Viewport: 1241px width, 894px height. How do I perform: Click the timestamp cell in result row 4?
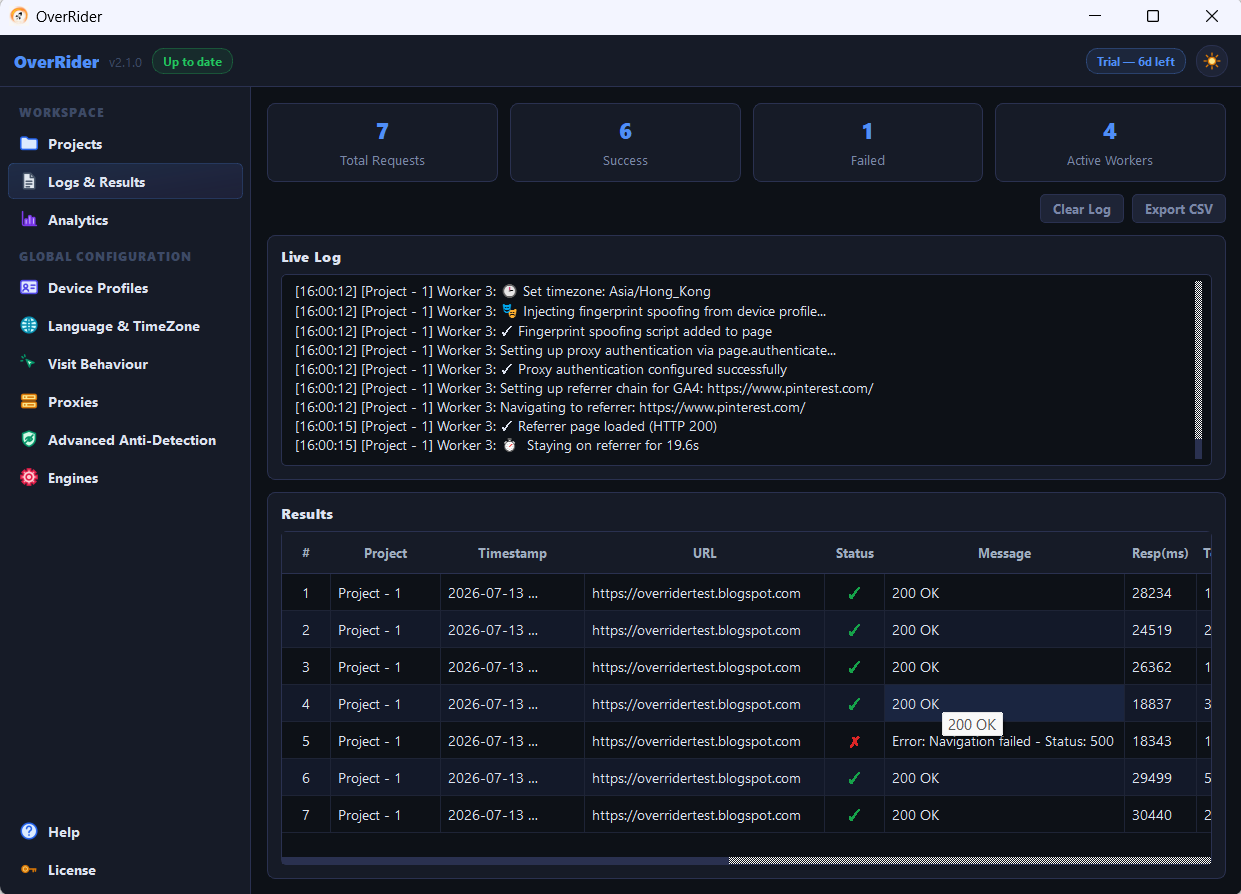pos(512,704)
